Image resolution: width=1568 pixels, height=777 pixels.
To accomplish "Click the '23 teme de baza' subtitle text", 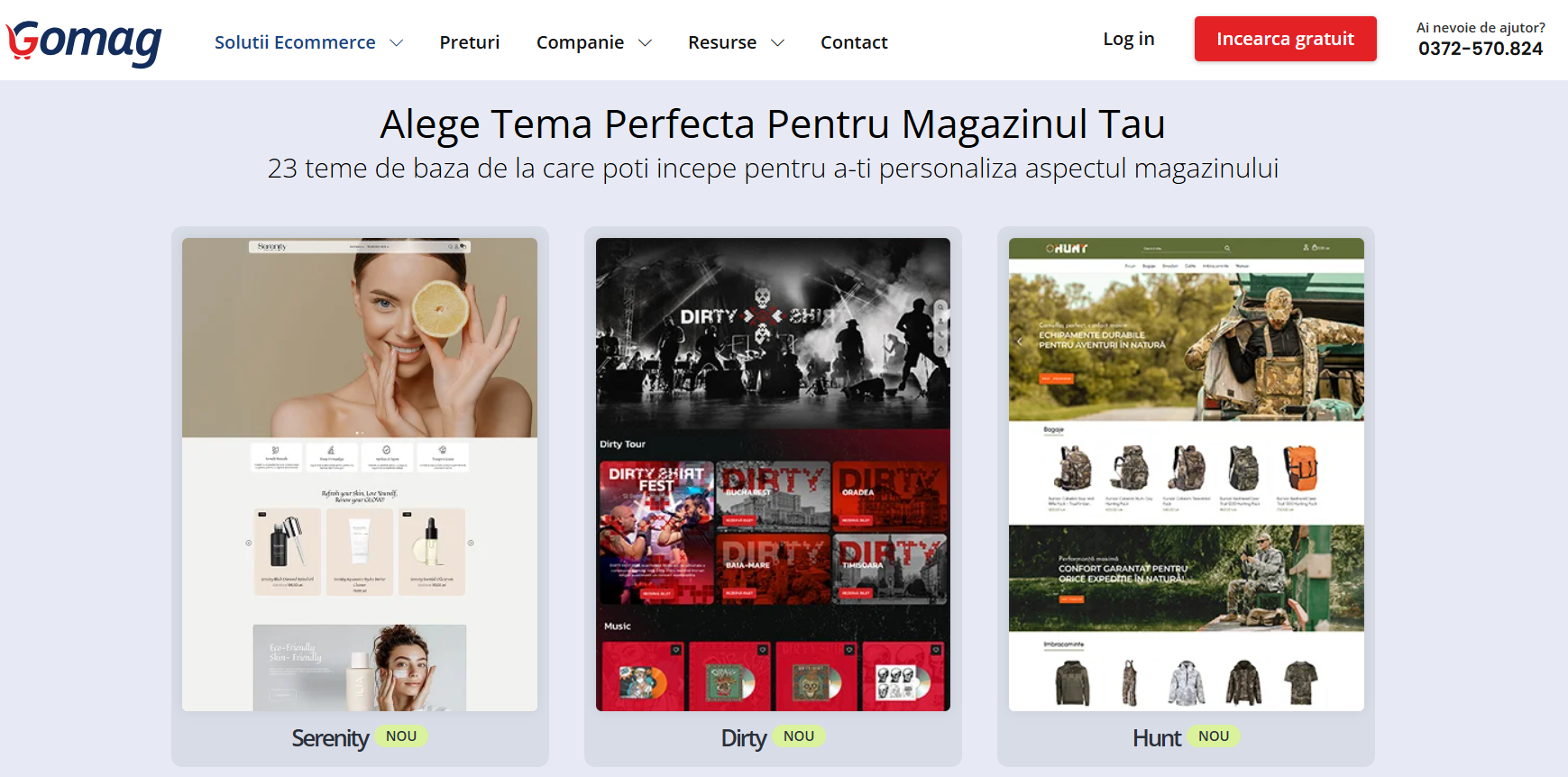I will 773,169.
